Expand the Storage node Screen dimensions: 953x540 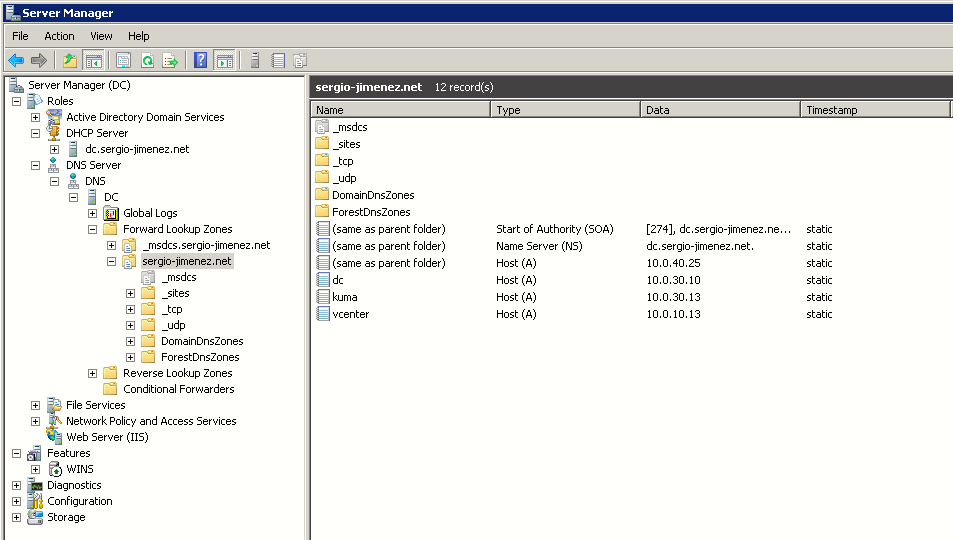[x=16, y=518]
